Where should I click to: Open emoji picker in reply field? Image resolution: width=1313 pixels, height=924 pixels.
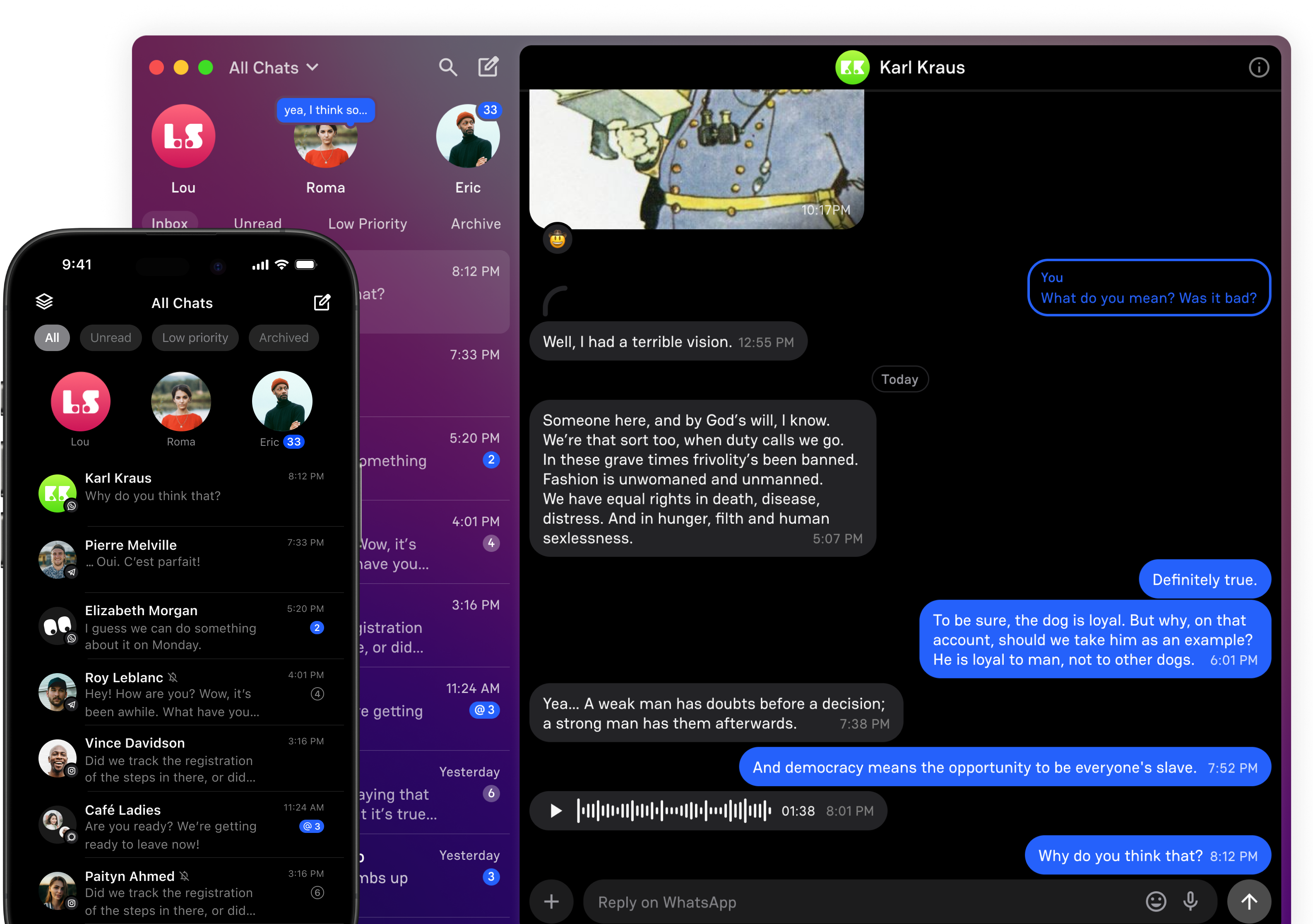click(x=1156, y=902)
